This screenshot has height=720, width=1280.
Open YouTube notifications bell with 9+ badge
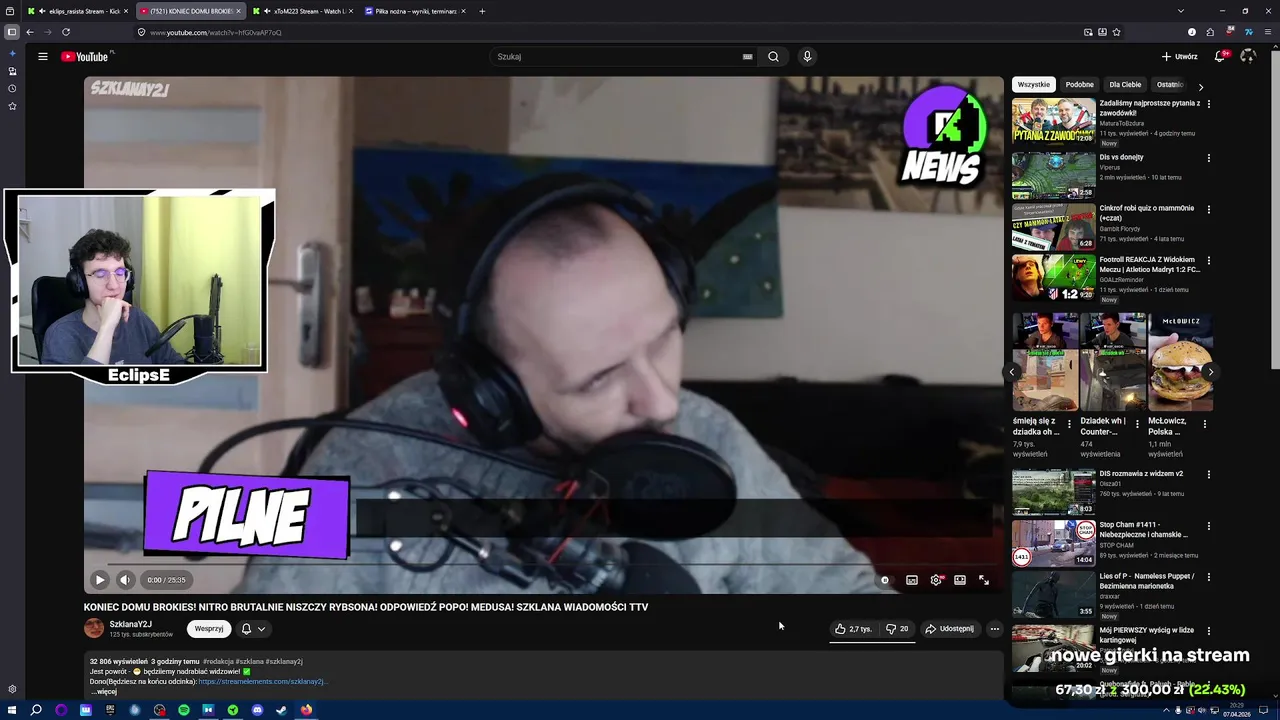pos(1220,56)
